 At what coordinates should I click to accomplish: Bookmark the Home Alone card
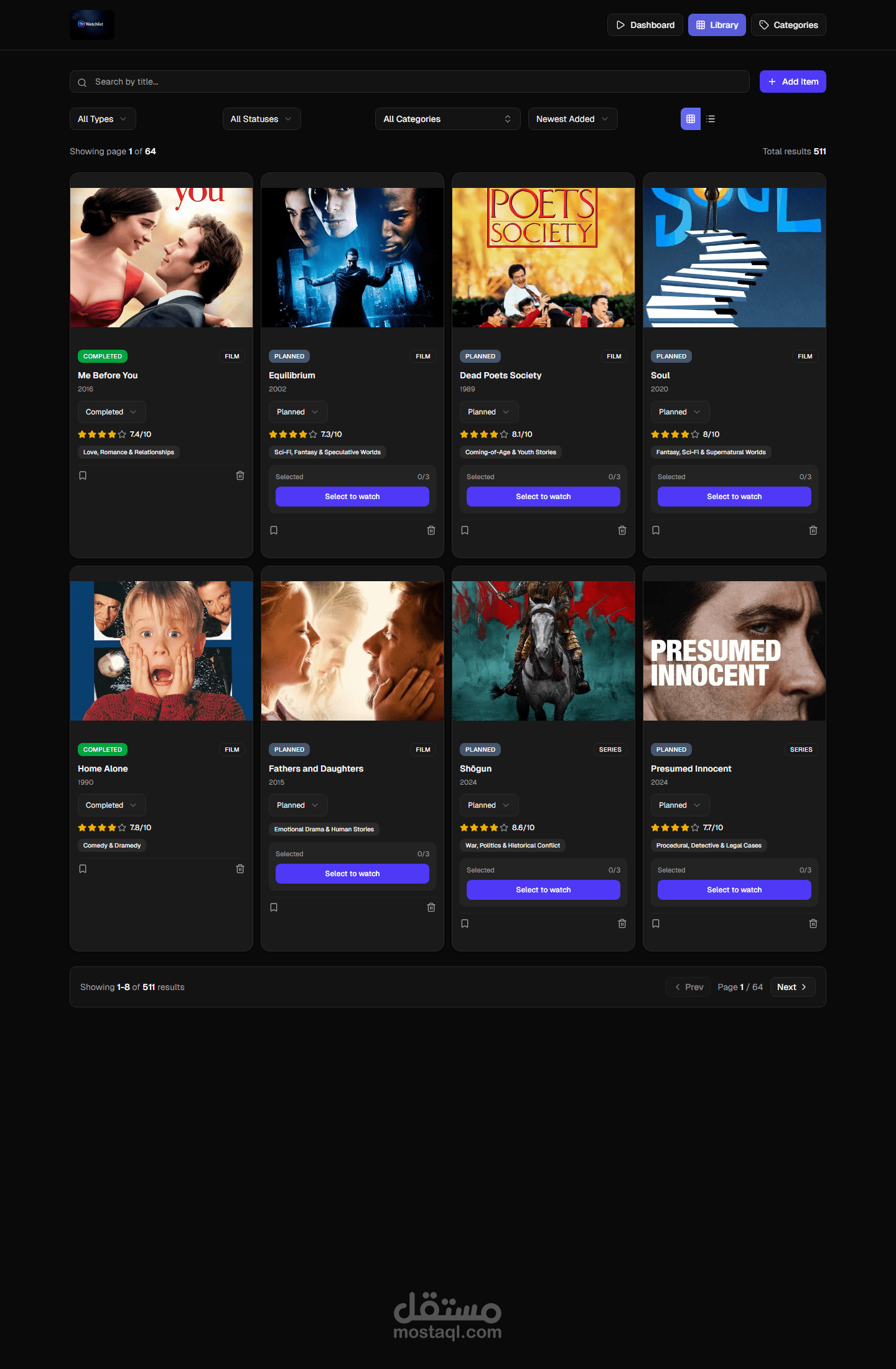(x=83, y=869)
